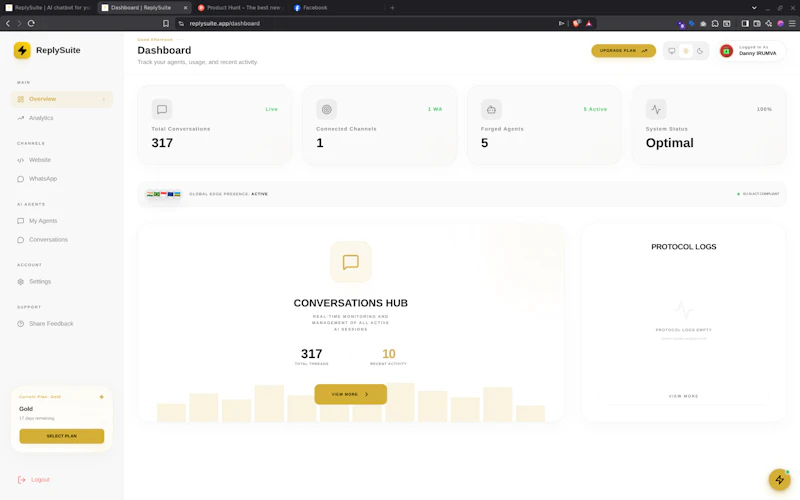Open the browser hamburger menu
Screen dimensions: 800x500
[792, 23]
